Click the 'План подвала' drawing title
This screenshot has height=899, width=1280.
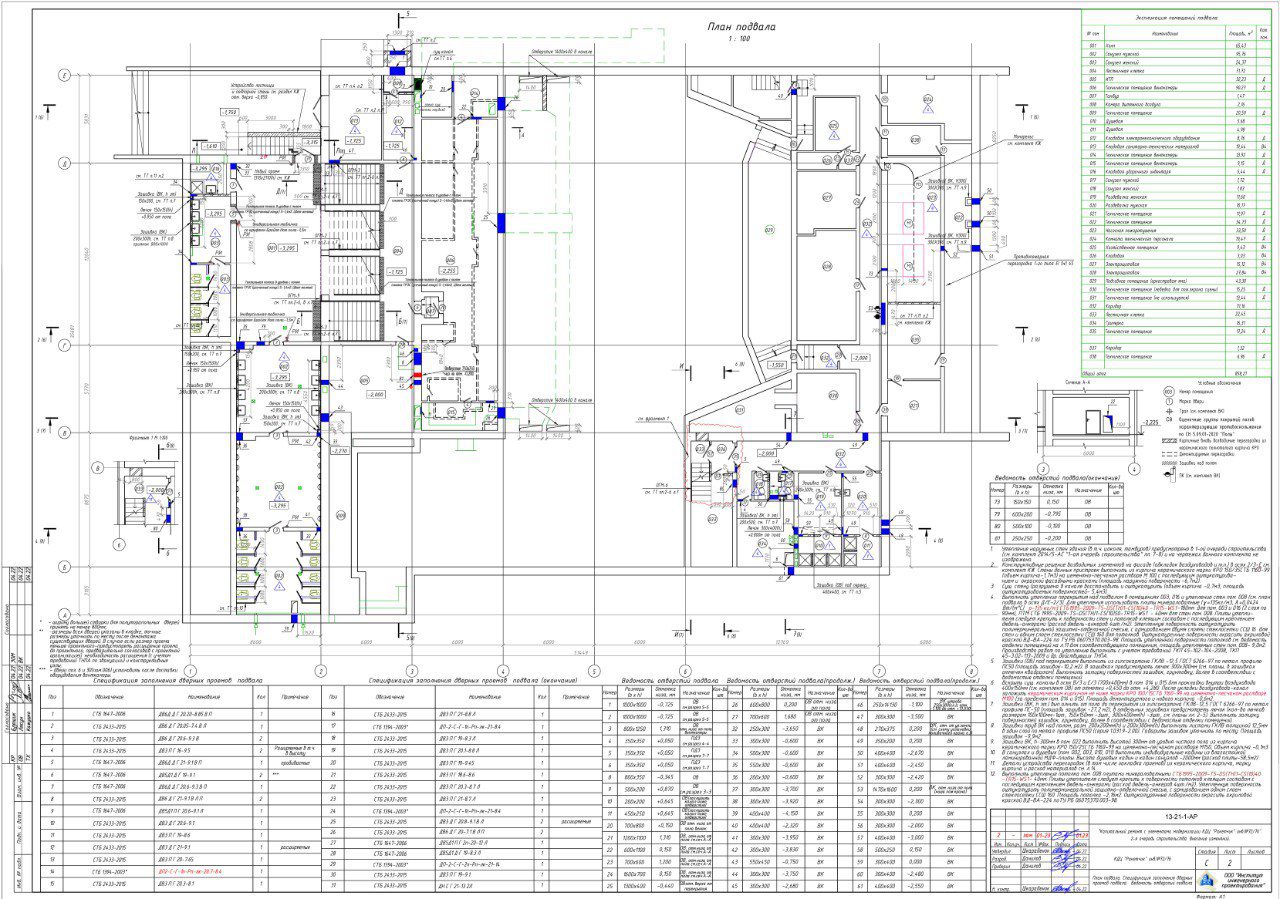734,29
